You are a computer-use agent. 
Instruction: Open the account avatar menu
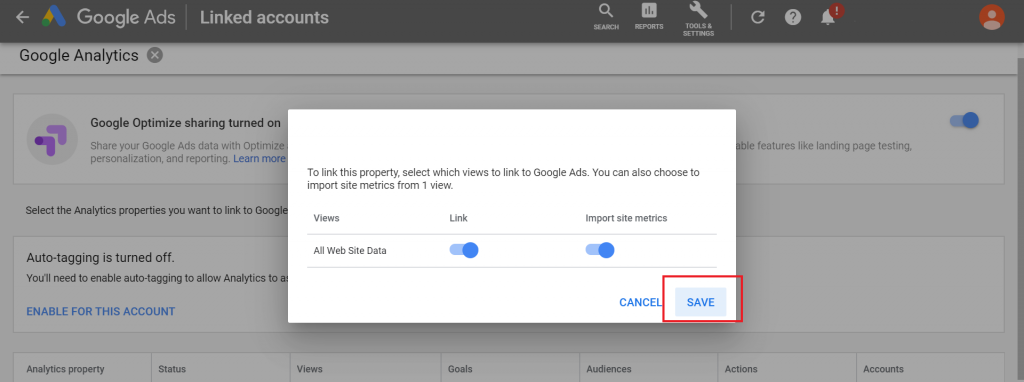click(991, 17)
